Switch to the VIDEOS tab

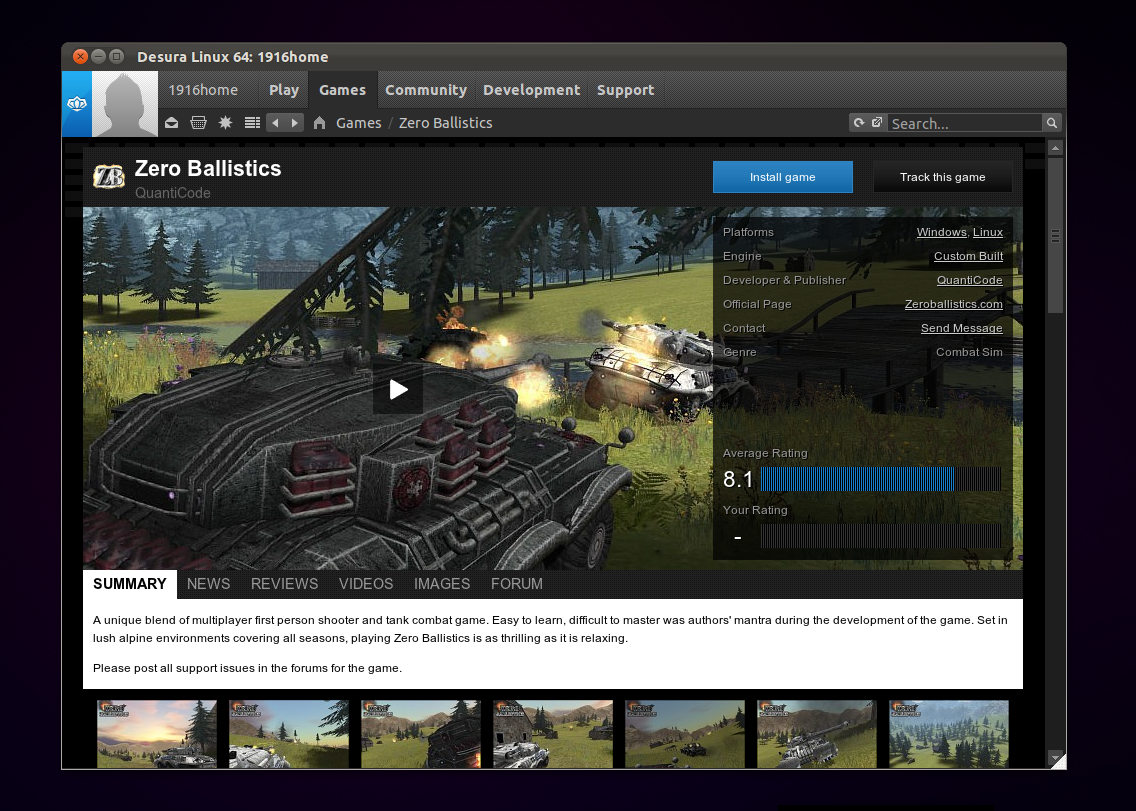pyautogui.click(x=366, y=584)
